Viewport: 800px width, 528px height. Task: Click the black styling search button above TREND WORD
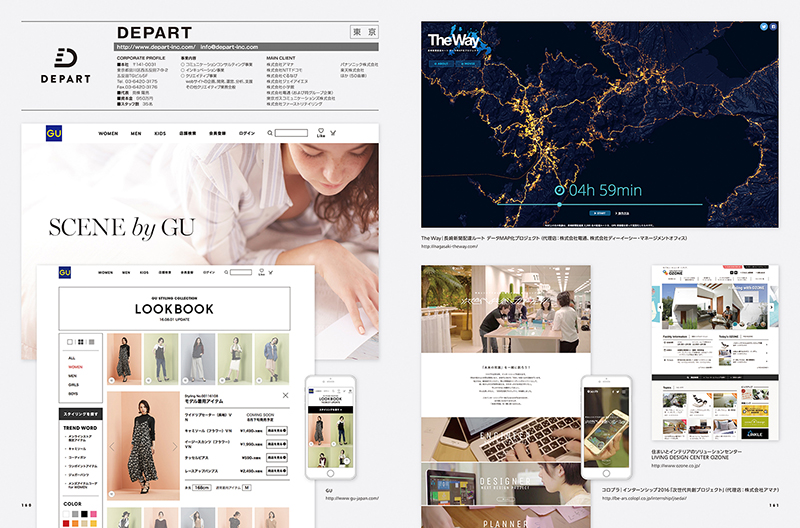click(x=81, y=414)
